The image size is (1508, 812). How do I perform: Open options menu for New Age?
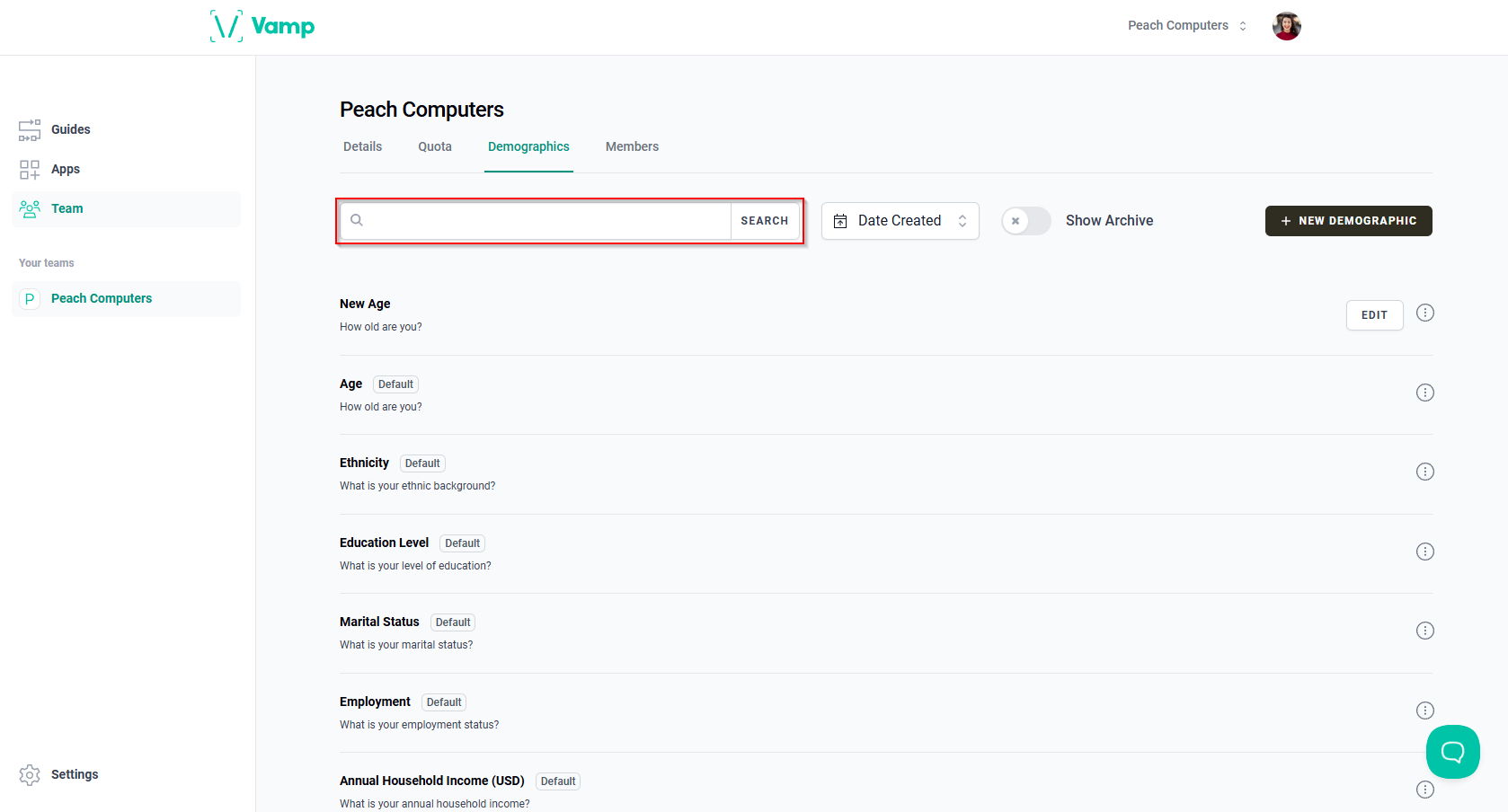(x=1425, y=313)
